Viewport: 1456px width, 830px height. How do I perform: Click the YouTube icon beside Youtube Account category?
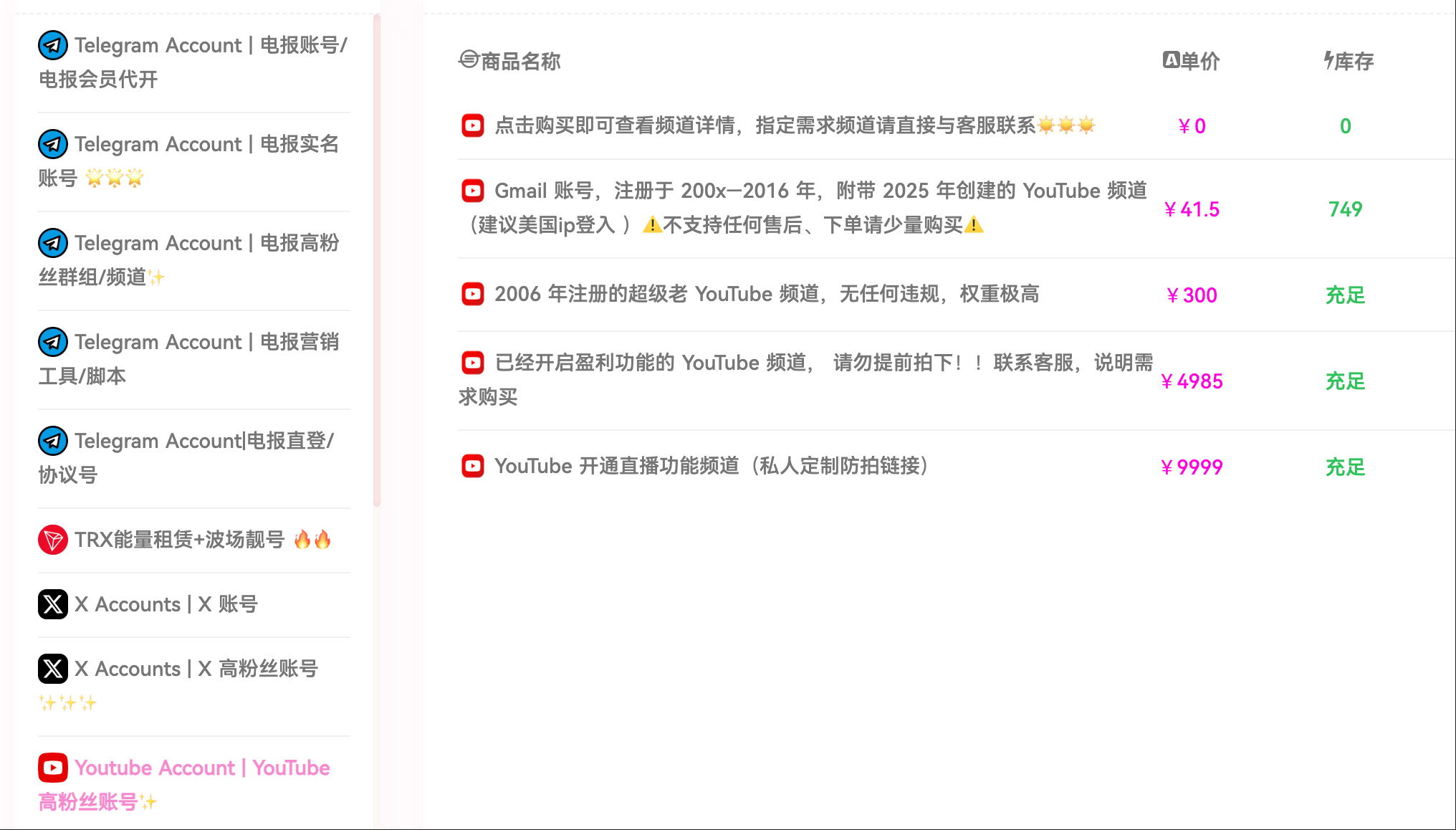click(x=53, y=768)
